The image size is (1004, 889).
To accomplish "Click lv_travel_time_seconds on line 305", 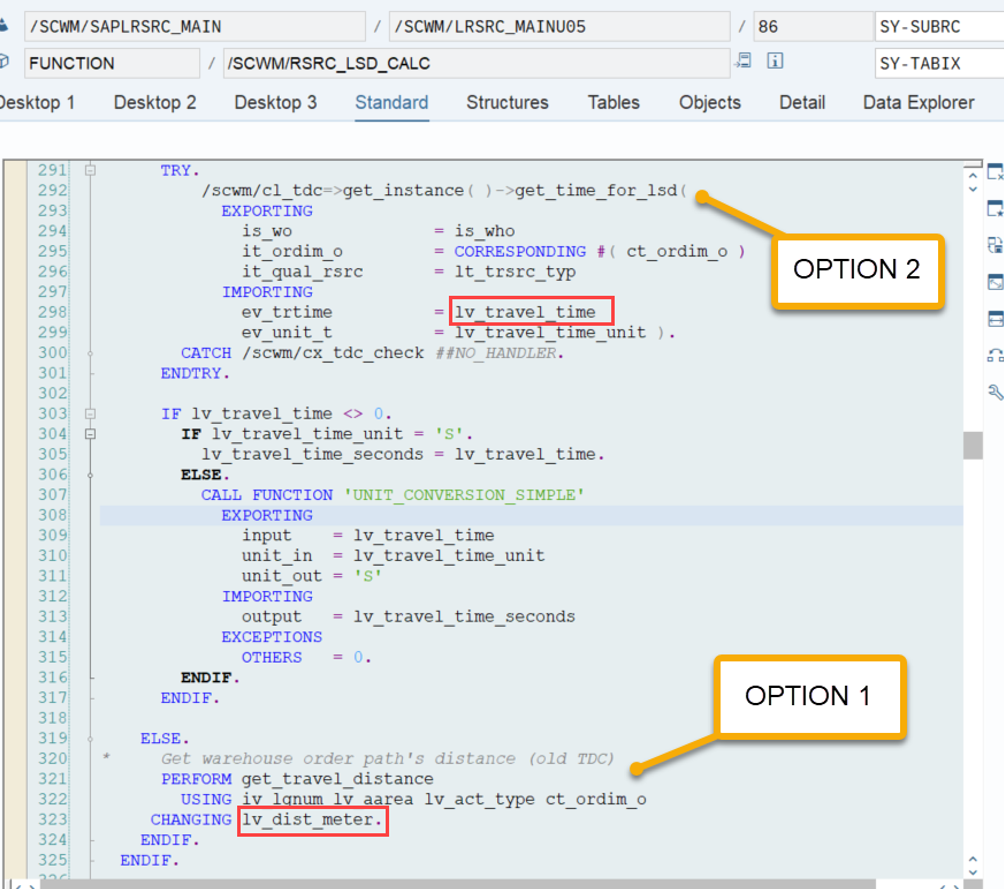I will click(312, 455).
